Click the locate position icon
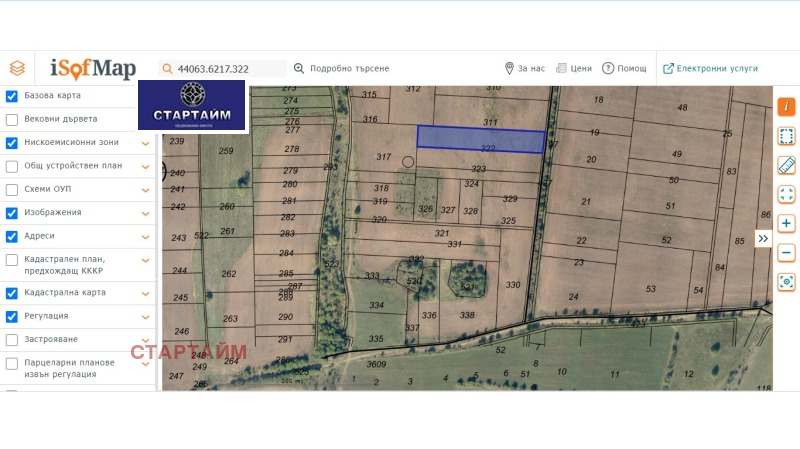This screenshot has height=449, width=800. 786,282
